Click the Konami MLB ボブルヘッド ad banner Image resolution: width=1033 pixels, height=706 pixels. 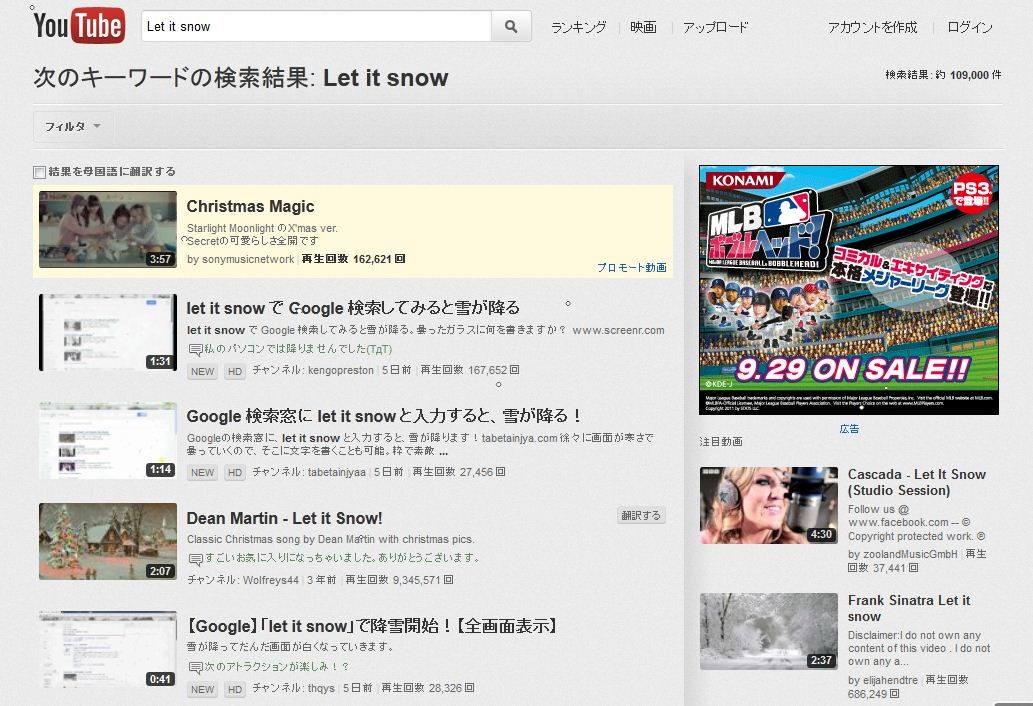pyautogui.click(x=849, y=290)
